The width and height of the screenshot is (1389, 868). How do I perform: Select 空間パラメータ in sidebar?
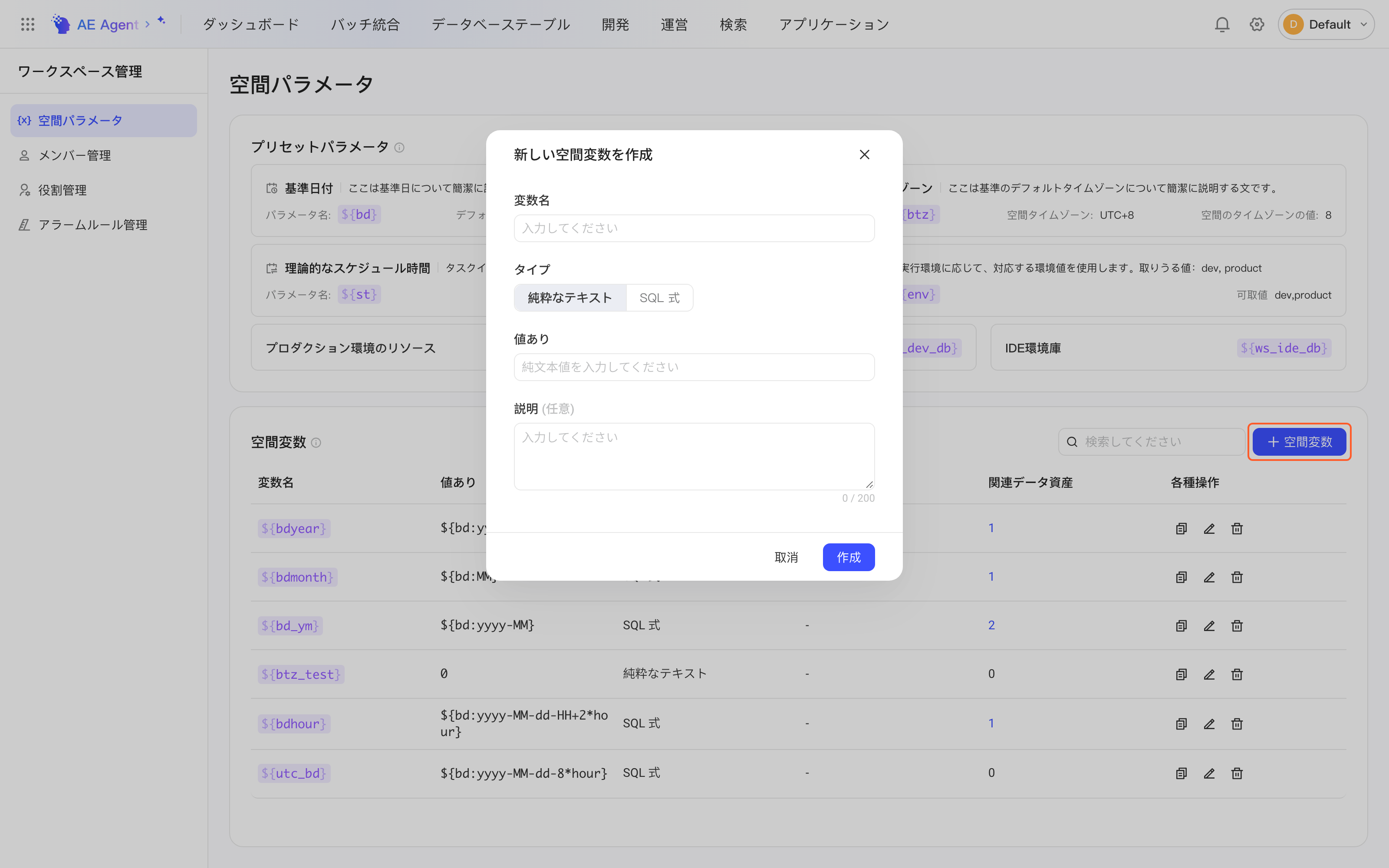pyautogui.click(x=103, y=121)
